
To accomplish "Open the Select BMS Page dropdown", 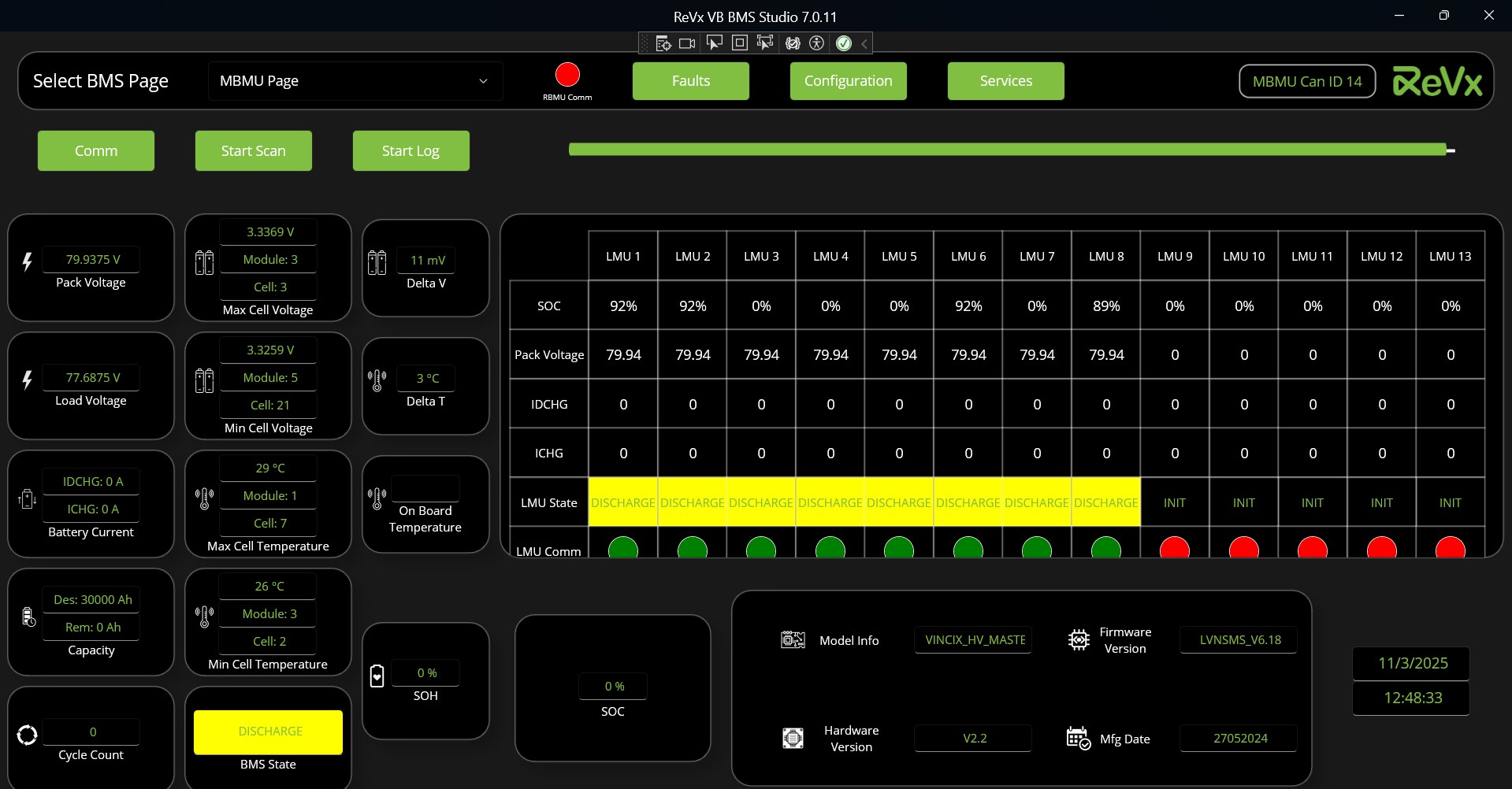I will 355,81.
